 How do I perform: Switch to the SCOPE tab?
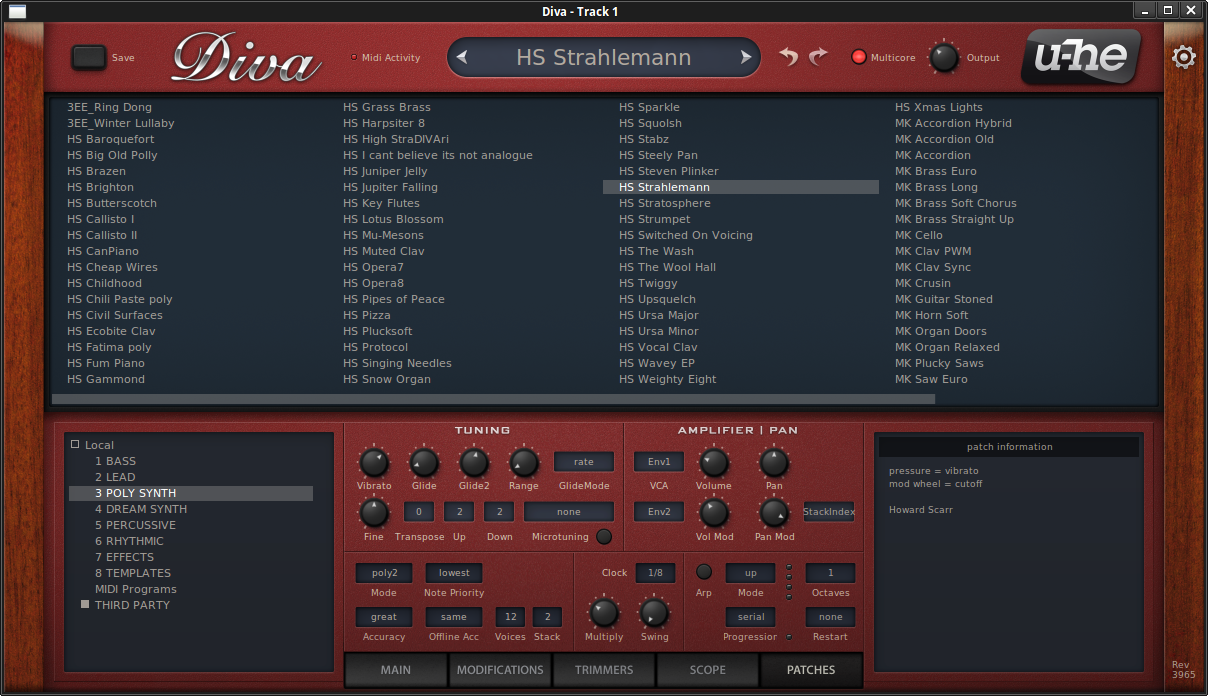click(708, 670)
